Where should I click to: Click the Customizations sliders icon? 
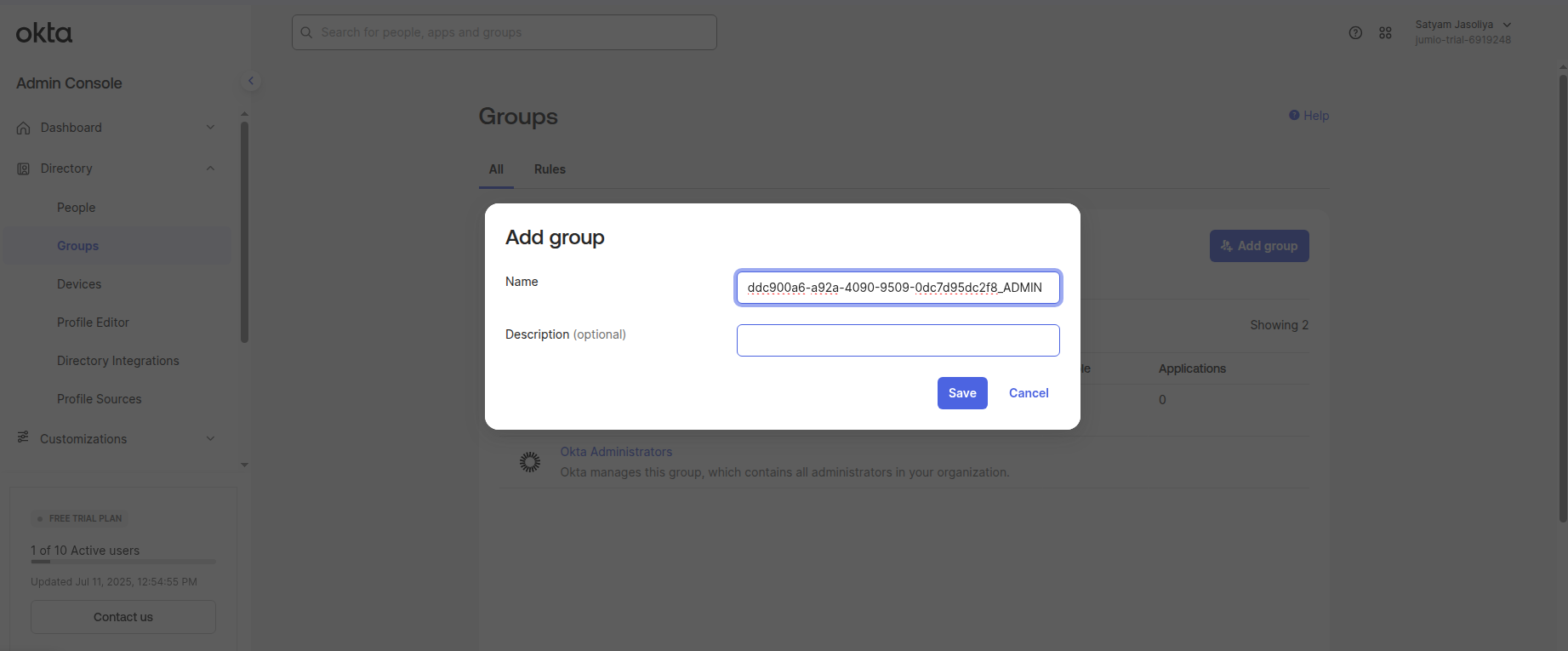pyautogui.click(x=23, y=437)
